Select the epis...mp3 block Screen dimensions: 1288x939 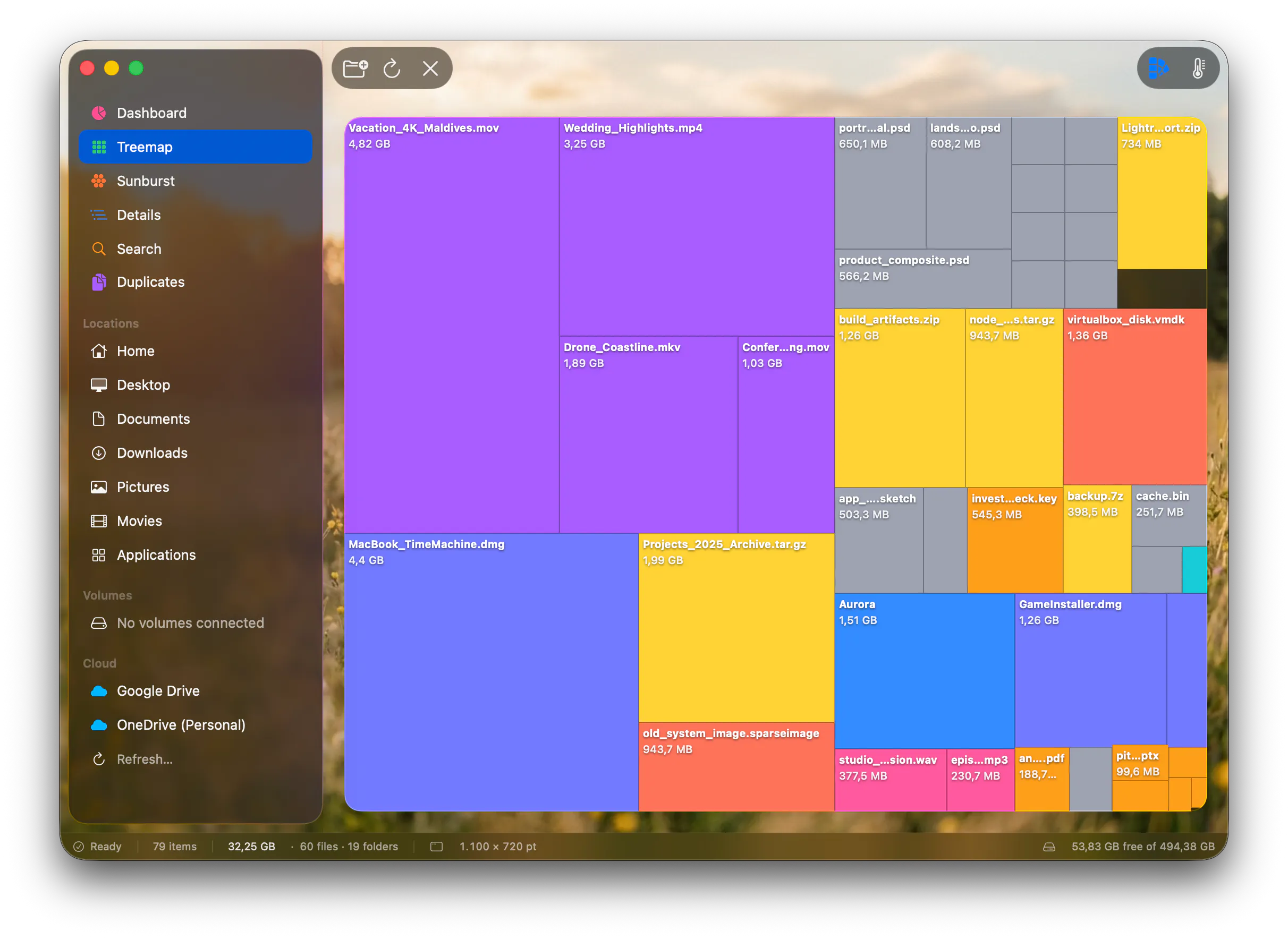pos(981,781)
